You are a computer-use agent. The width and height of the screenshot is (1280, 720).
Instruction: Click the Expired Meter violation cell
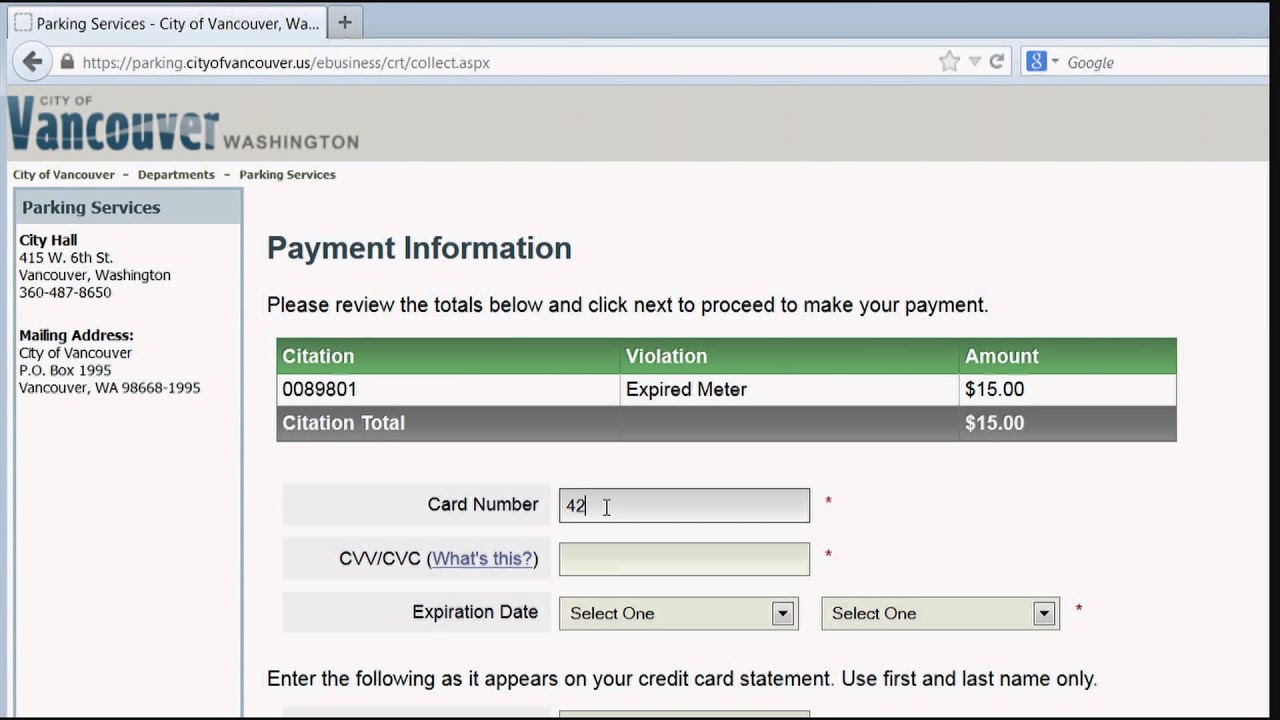(x=789, y=389)
